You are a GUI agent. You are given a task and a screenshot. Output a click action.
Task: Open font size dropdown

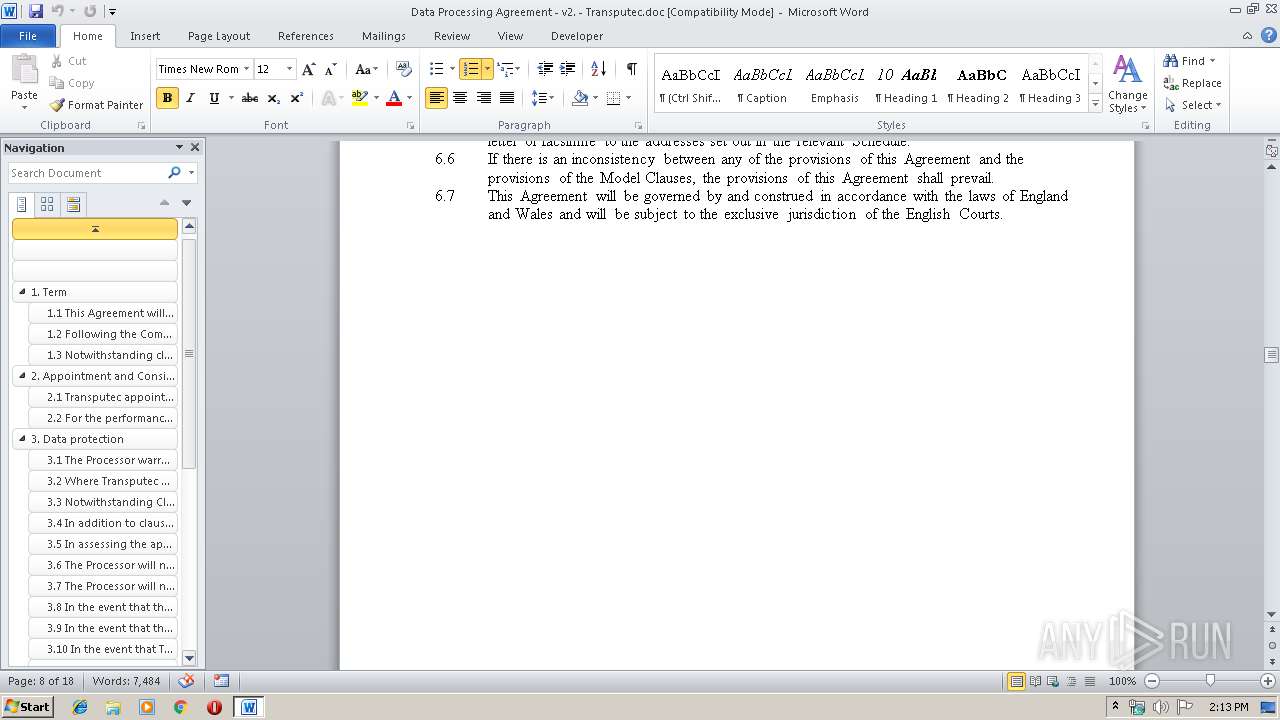click(x=290, y=69)
